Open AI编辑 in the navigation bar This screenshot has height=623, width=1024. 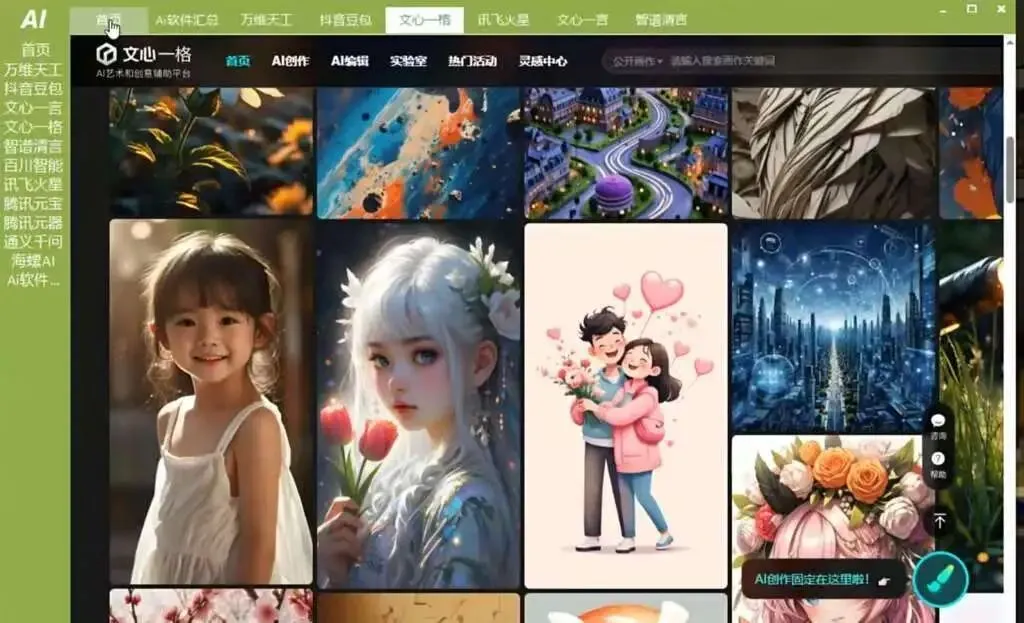tap(349, 61)
